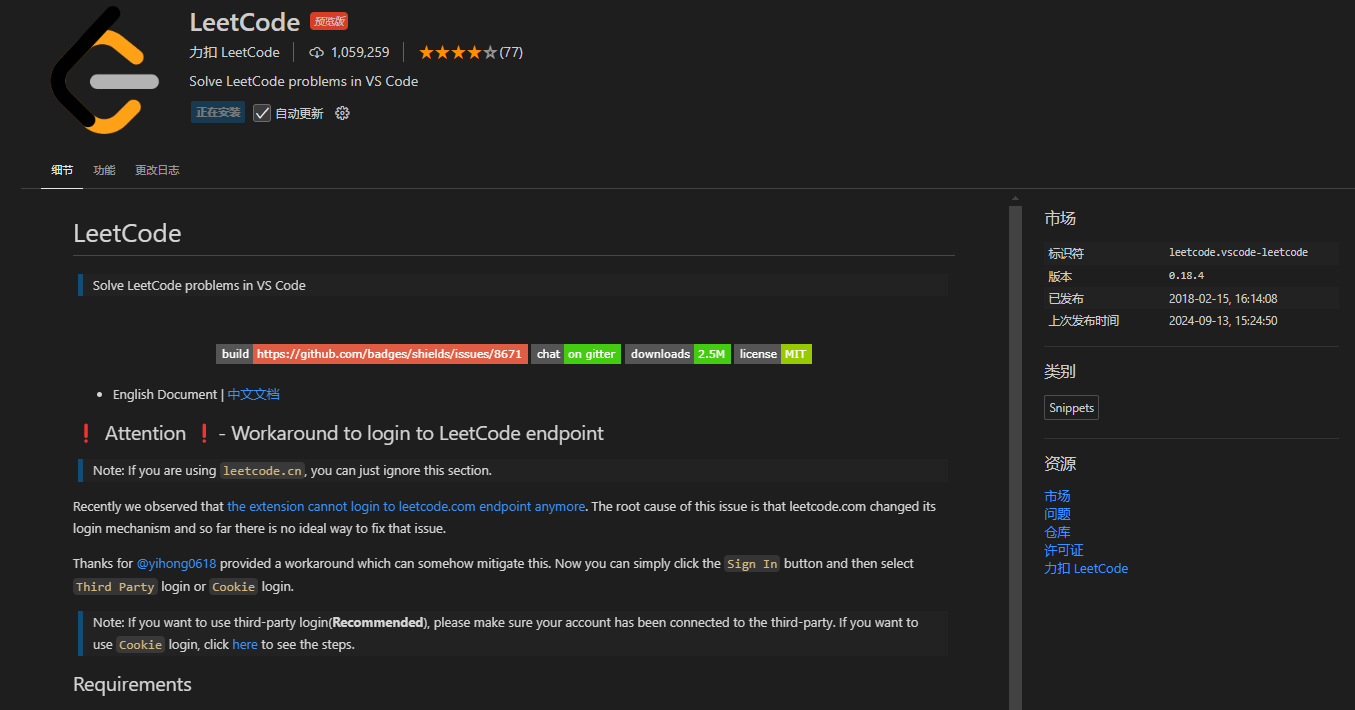This screenshot has width=1355, height=710.
Task: Switch to the 更改日志 tab
Action: pos(157,170)
